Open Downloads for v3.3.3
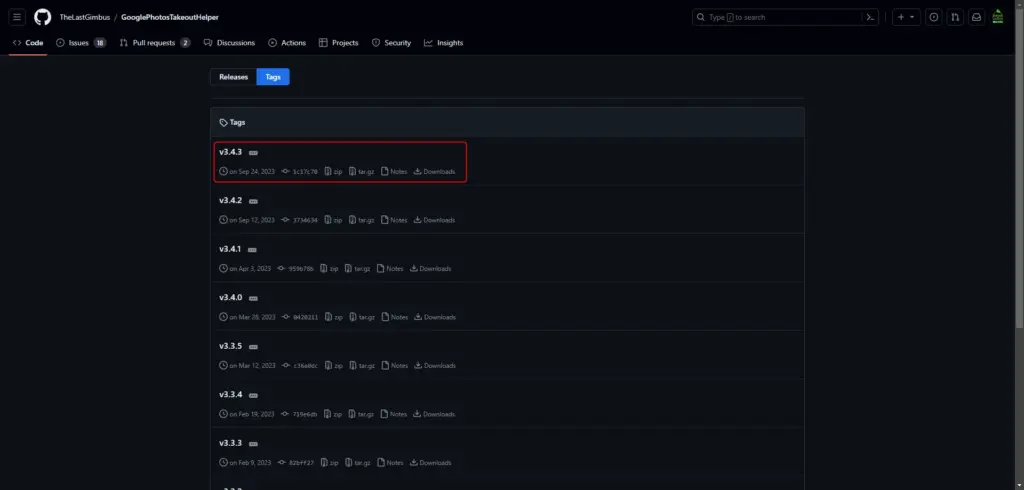 coord(430,463)
